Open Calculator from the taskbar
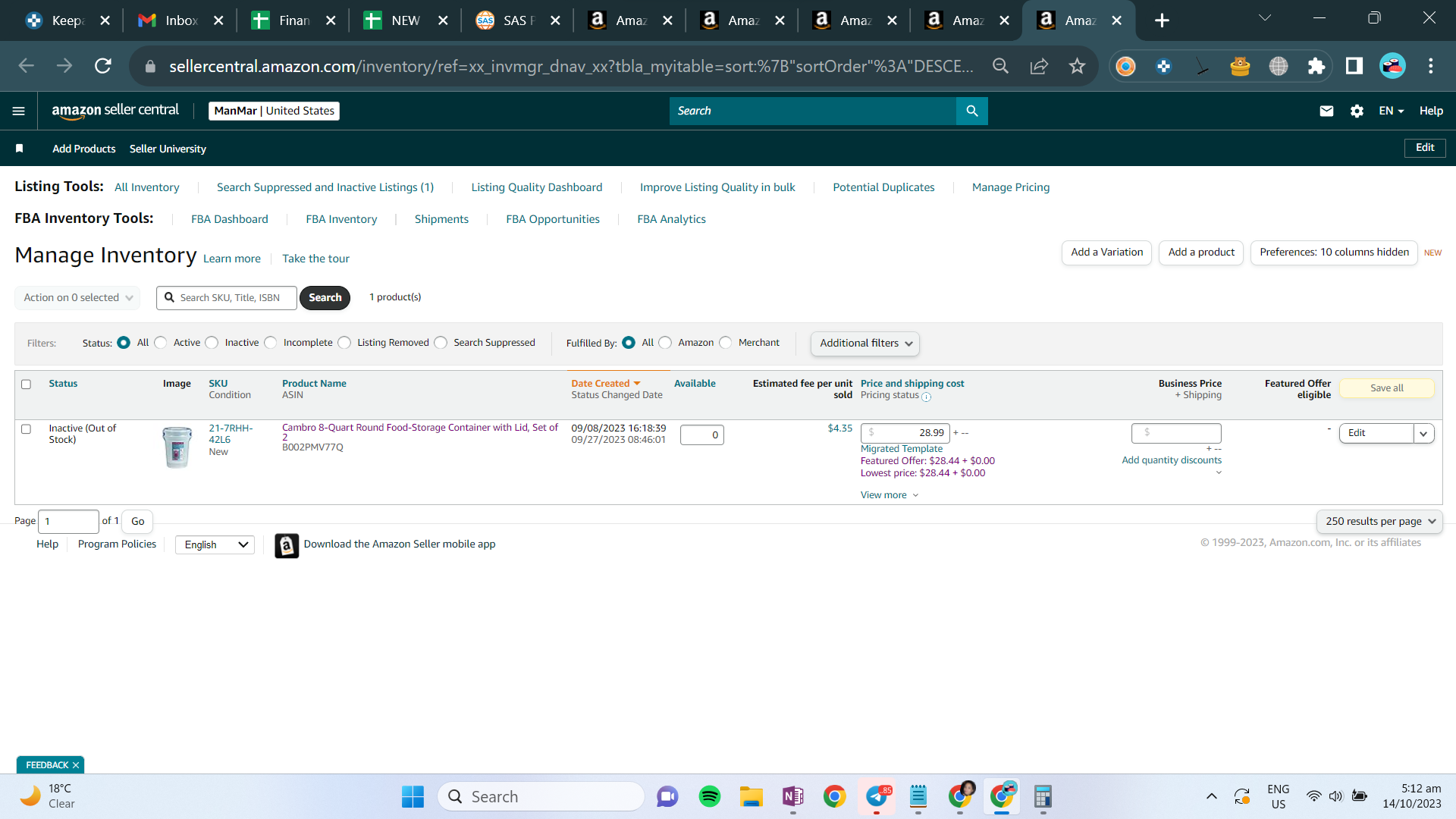1456x819 pixels. [x=1043, y=796]
